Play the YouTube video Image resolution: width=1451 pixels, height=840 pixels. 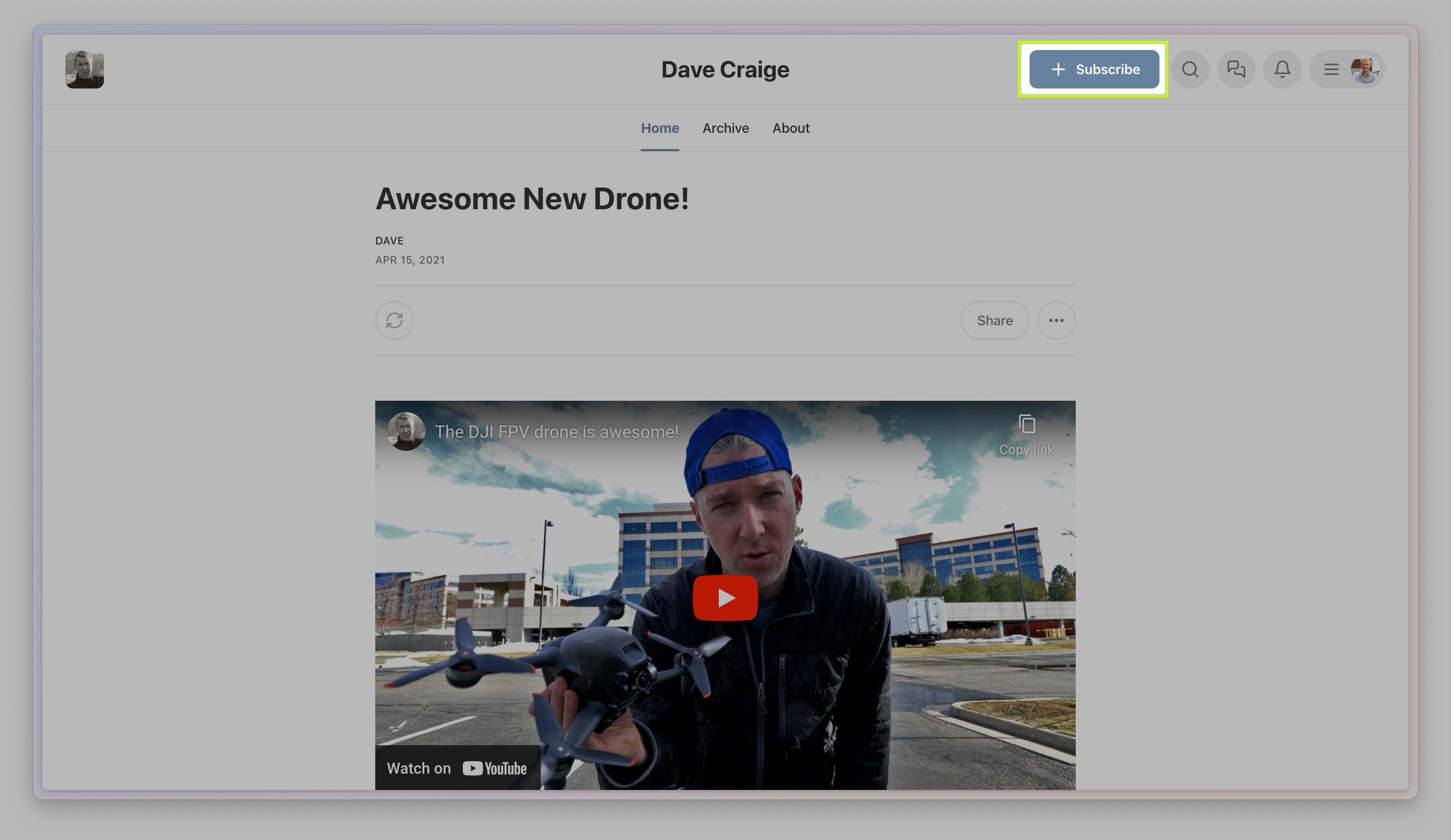coord(725,598)
